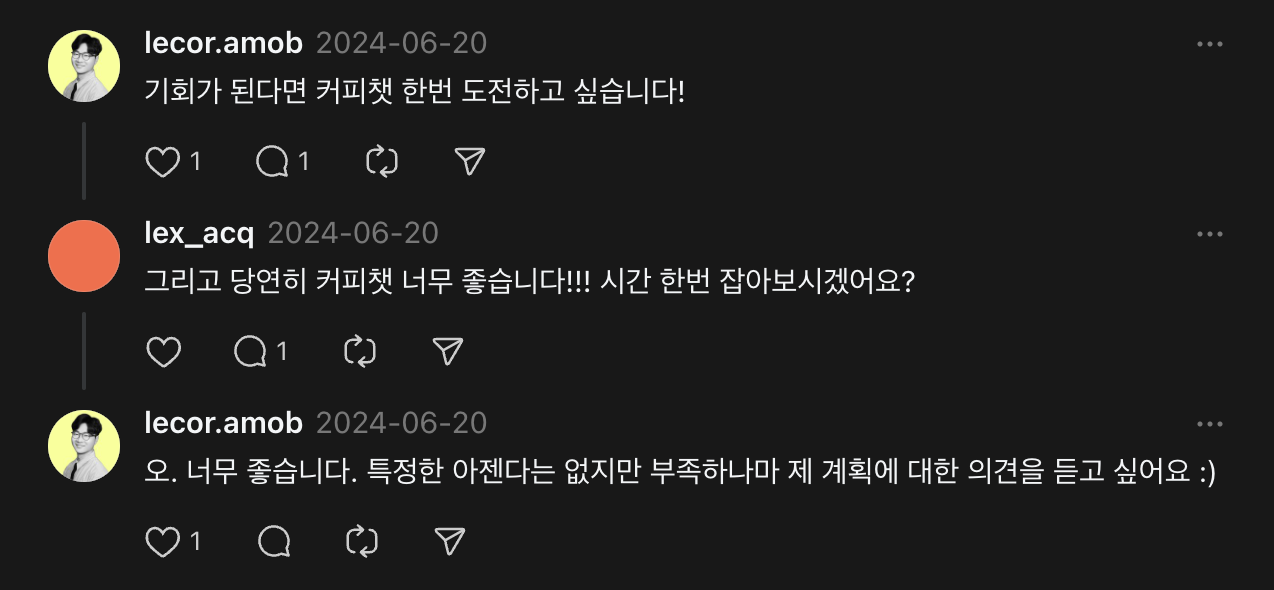Like the last lecor.amob reply
Viewport: 1274px width, 590px height.
(x=163, y=541)
